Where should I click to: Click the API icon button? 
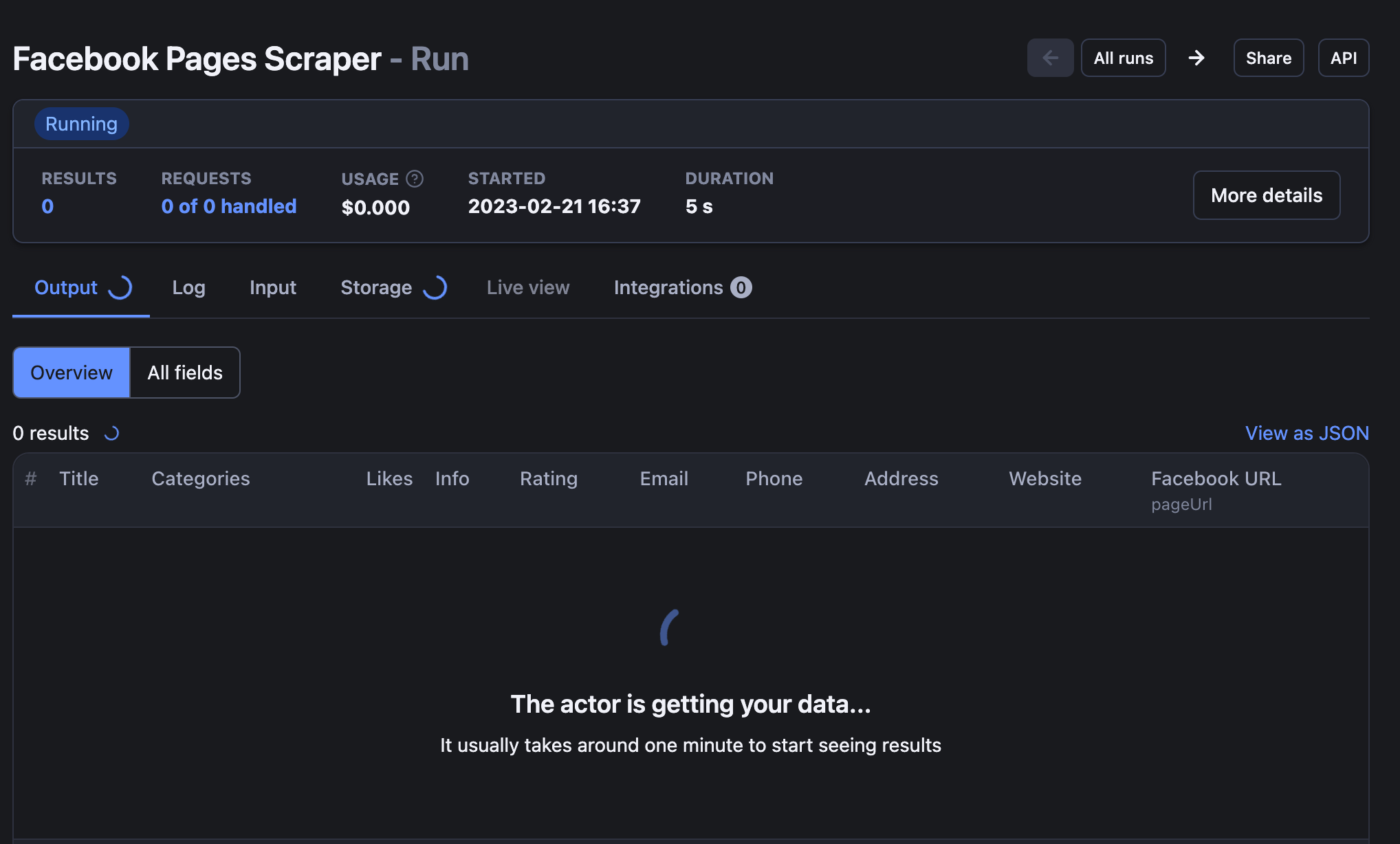[x=1344, y=57]
